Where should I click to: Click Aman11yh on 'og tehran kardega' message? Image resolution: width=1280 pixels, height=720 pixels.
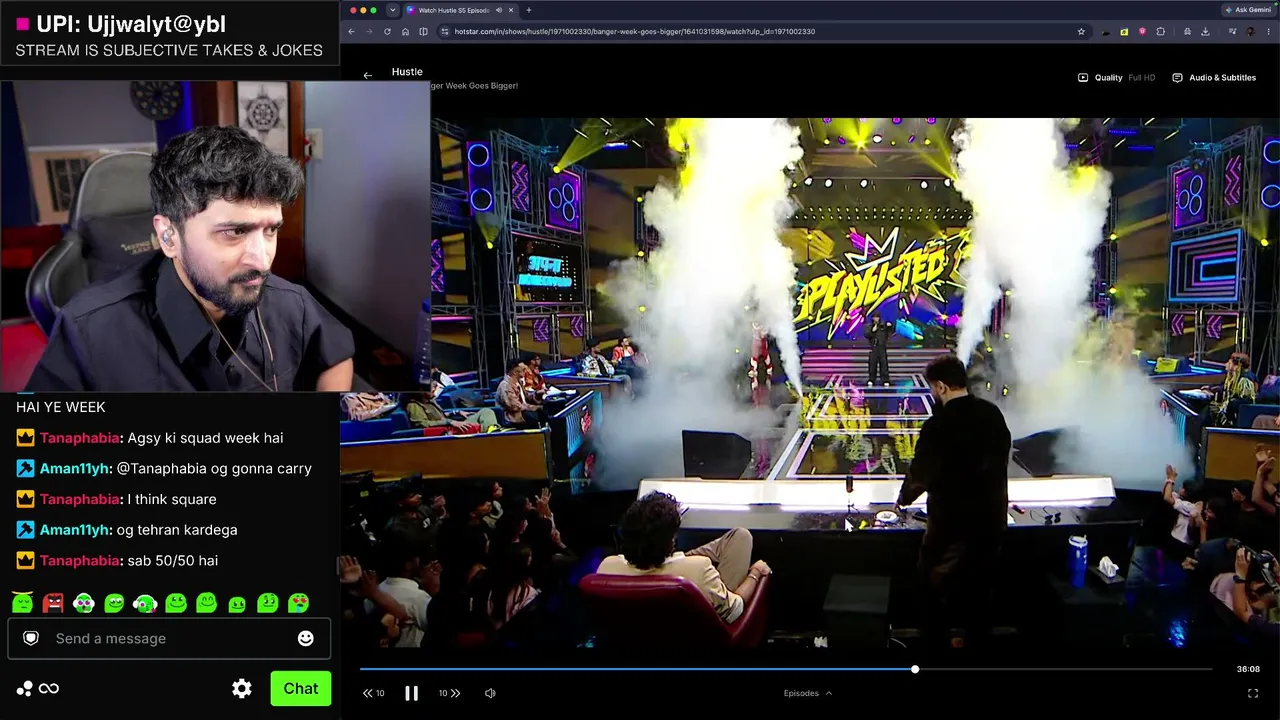[x=74, y=530]
